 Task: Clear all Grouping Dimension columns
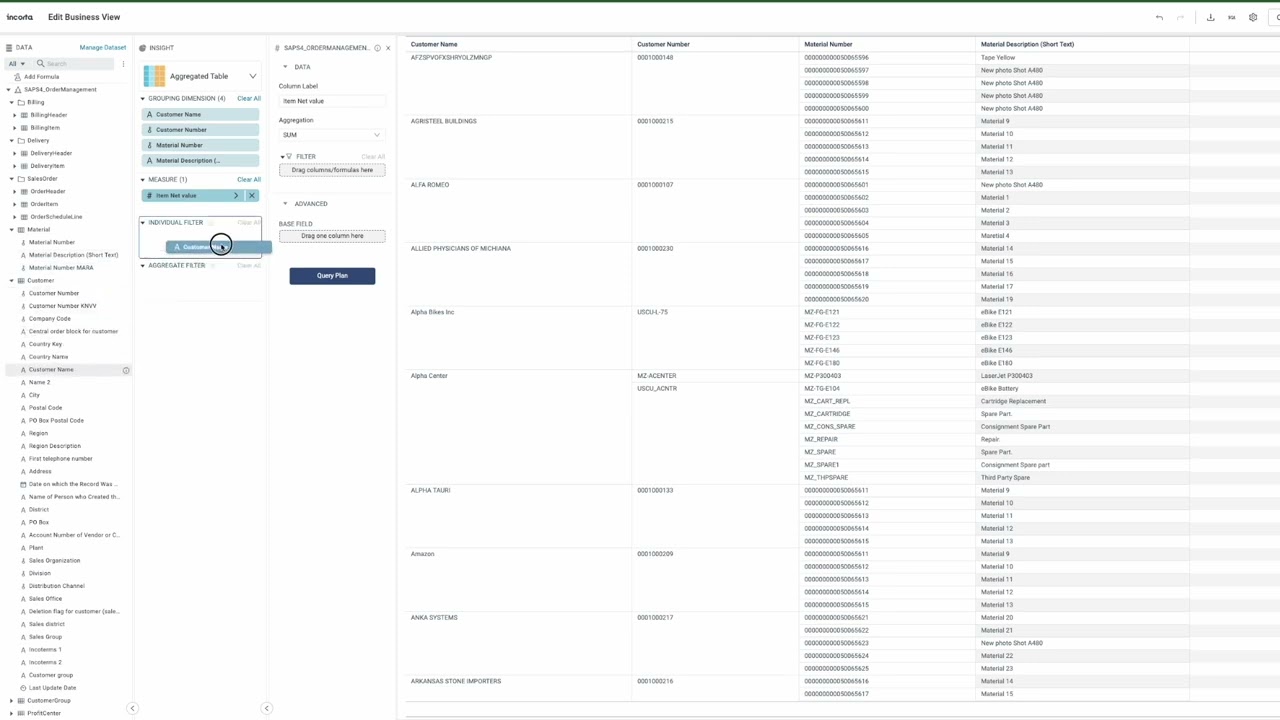pos(249,99)
